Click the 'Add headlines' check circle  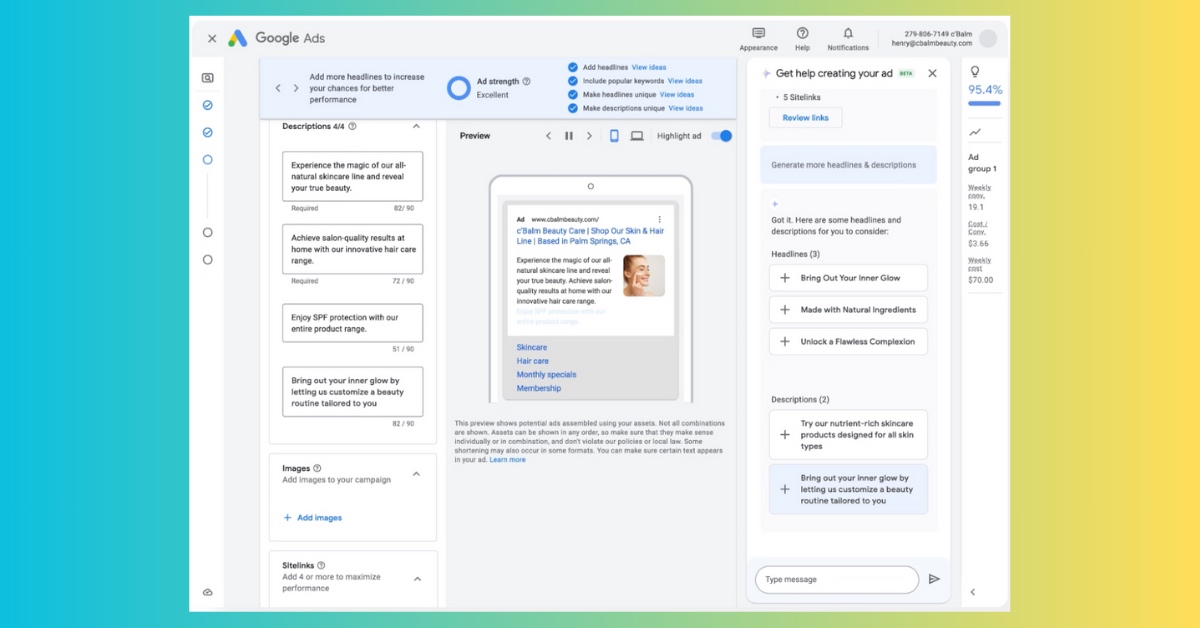coord(573,67)
